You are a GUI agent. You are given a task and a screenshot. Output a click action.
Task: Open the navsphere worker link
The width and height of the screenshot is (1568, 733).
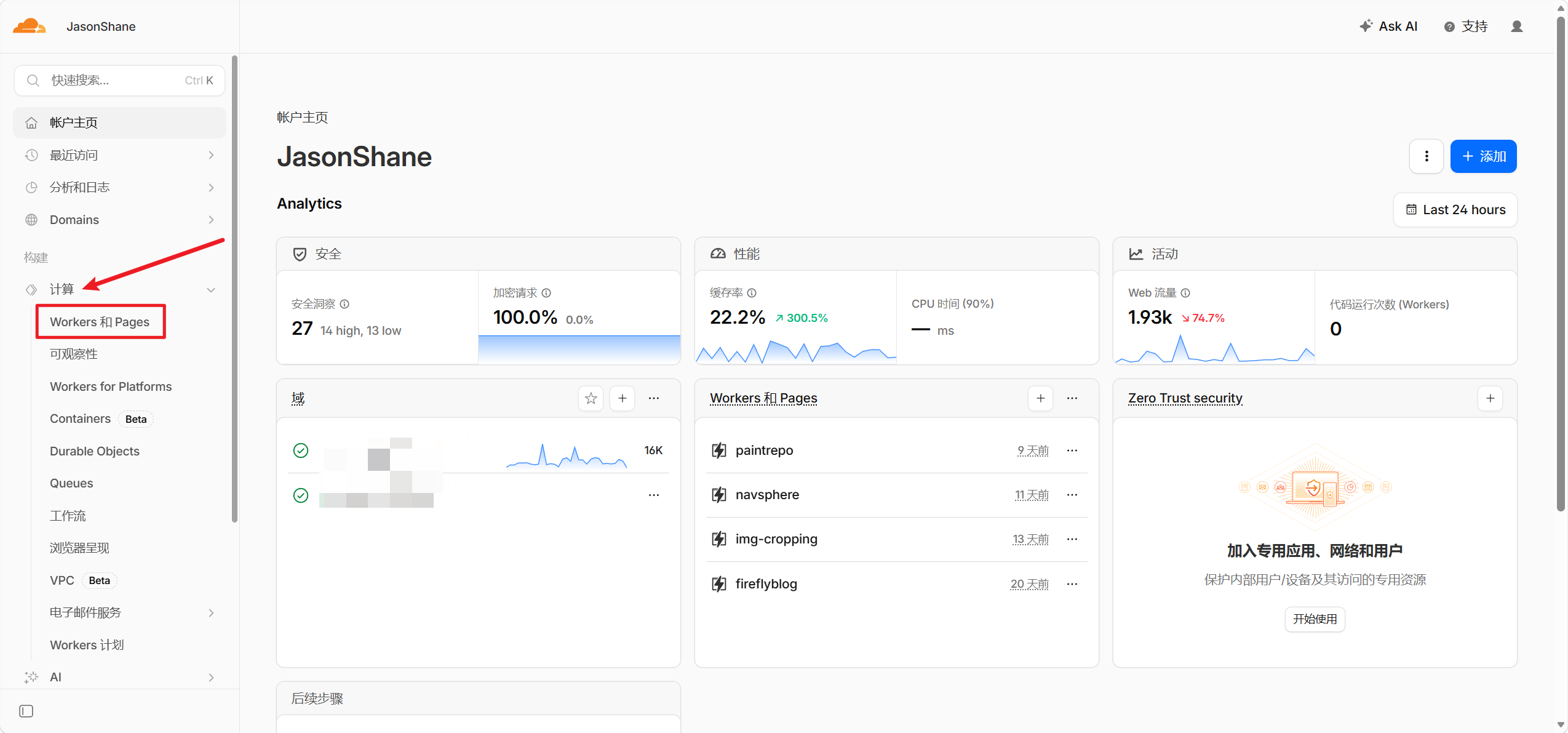coord(767,495)
